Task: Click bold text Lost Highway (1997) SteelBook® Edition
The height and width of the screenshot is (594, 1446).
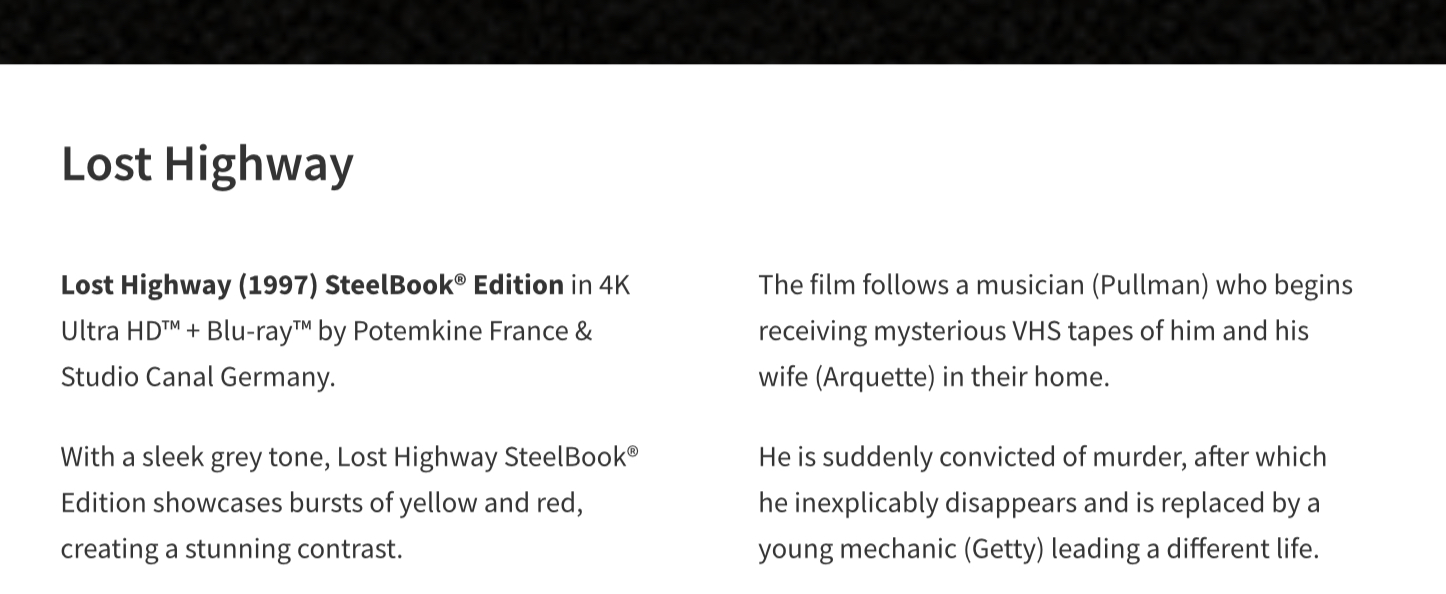Action: 312,285
